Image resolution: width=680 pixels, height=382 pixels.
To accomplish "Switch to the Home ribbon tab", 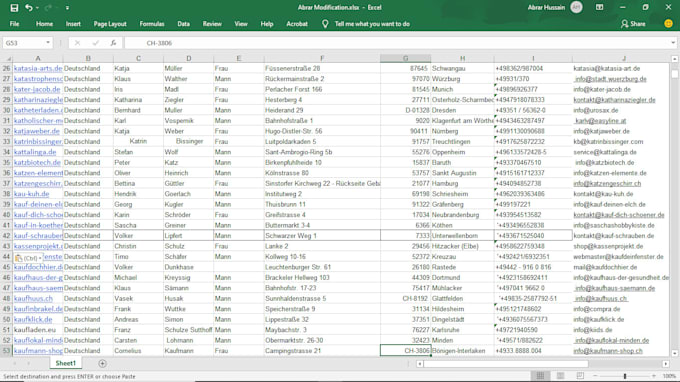I will coord(44,24).
